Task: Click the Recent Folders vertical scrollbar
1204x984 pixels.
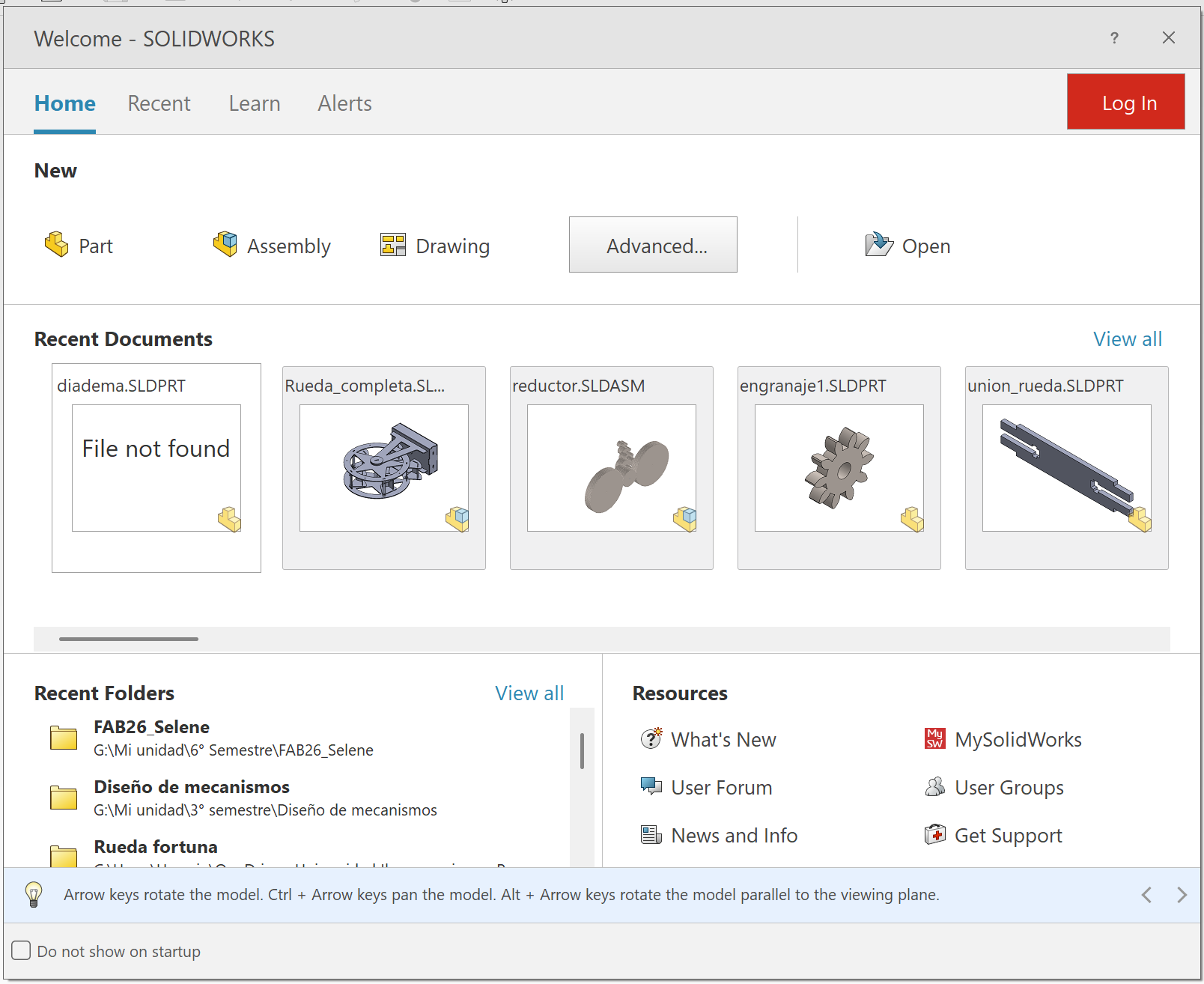Action: (x=582, y=751)
